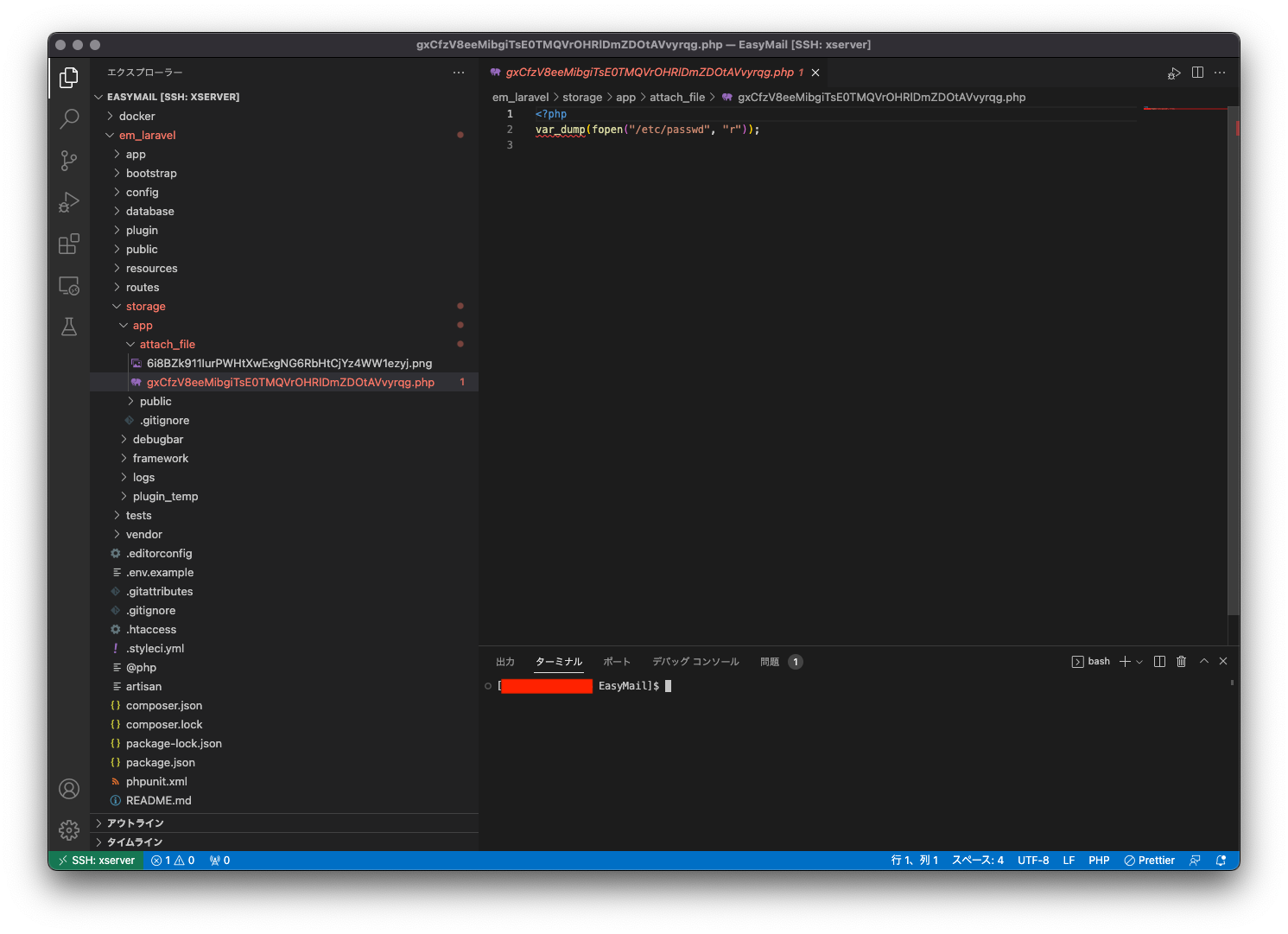Viewport: 1288px width, 934px height.
Task: Open the Testing flask icon view
Action: tap(69, 327)
